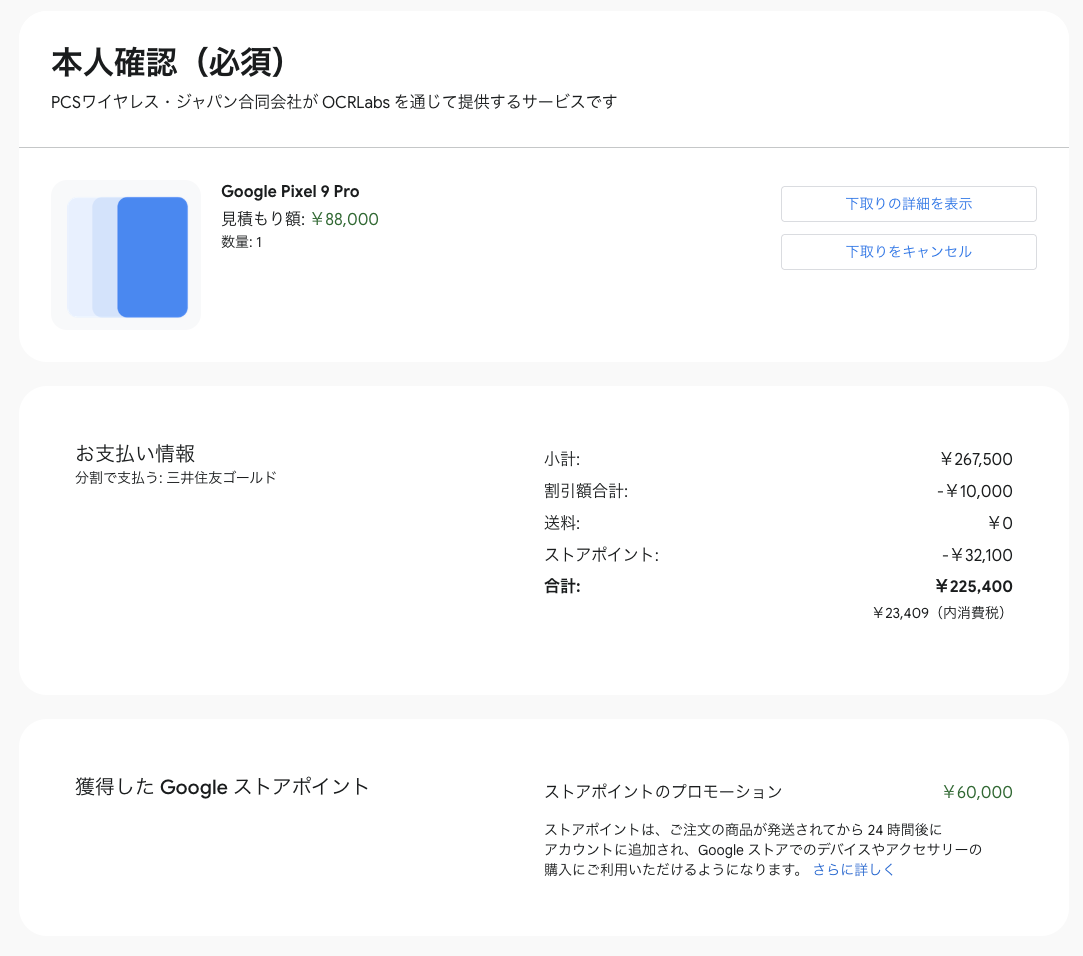Select the Google Pixel 9 Pro product title
This screenshot has width=1083, height=956.
[x=290, y=191]
